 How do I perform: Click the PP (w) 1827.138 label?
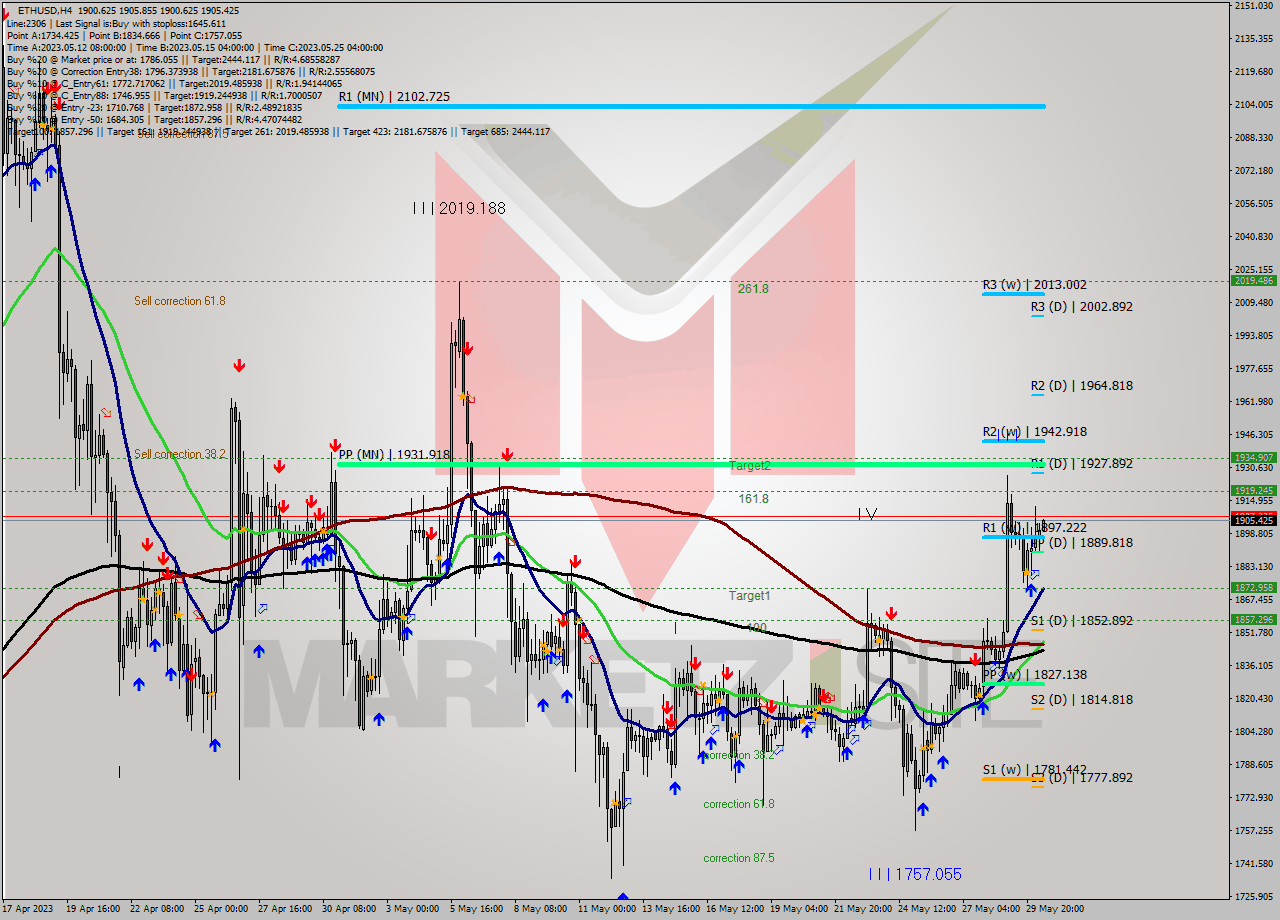click(1034, 675)
